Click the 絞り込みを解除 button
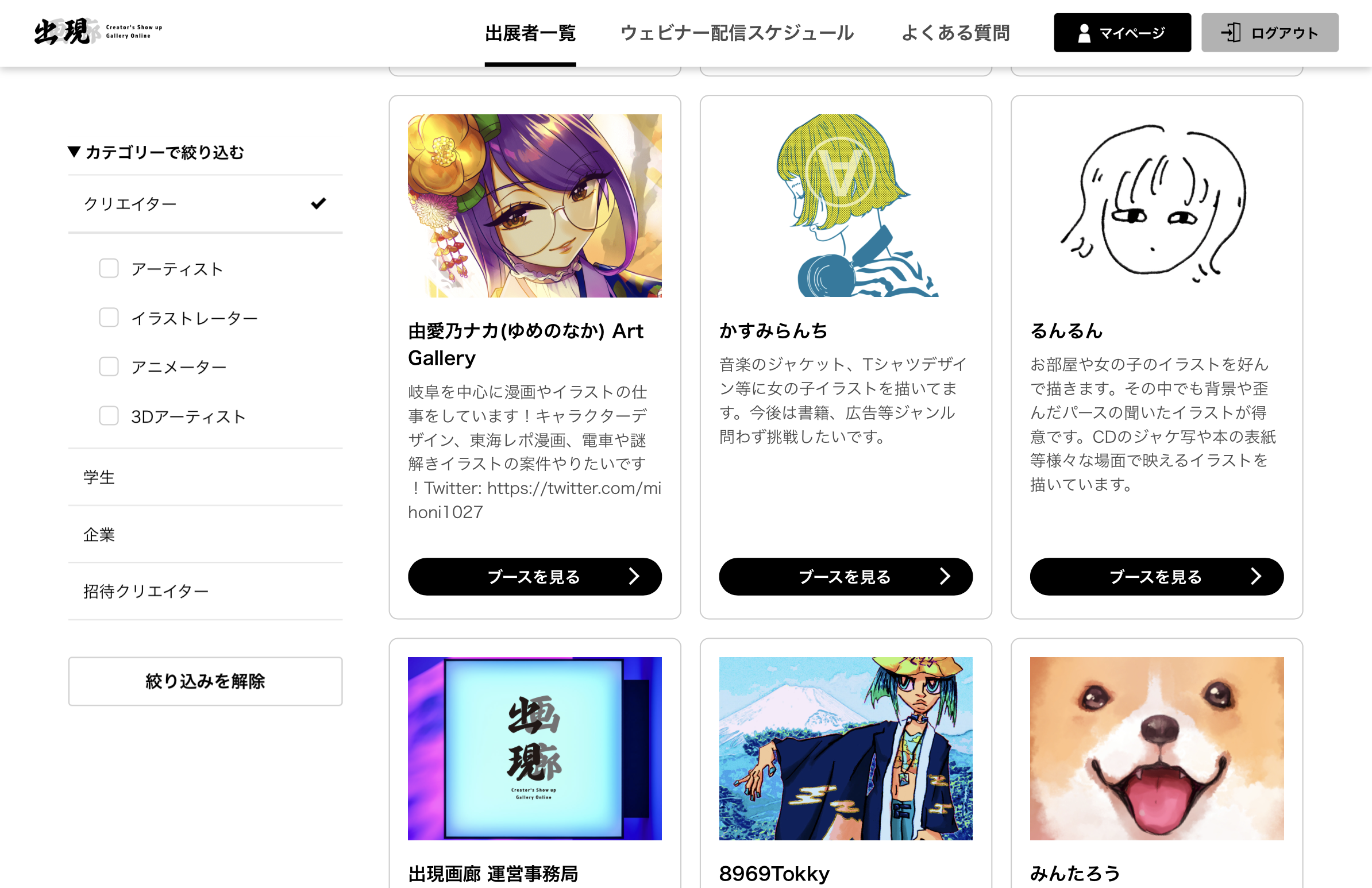This screenshot has width=1372, height=888. pos(205,681)
